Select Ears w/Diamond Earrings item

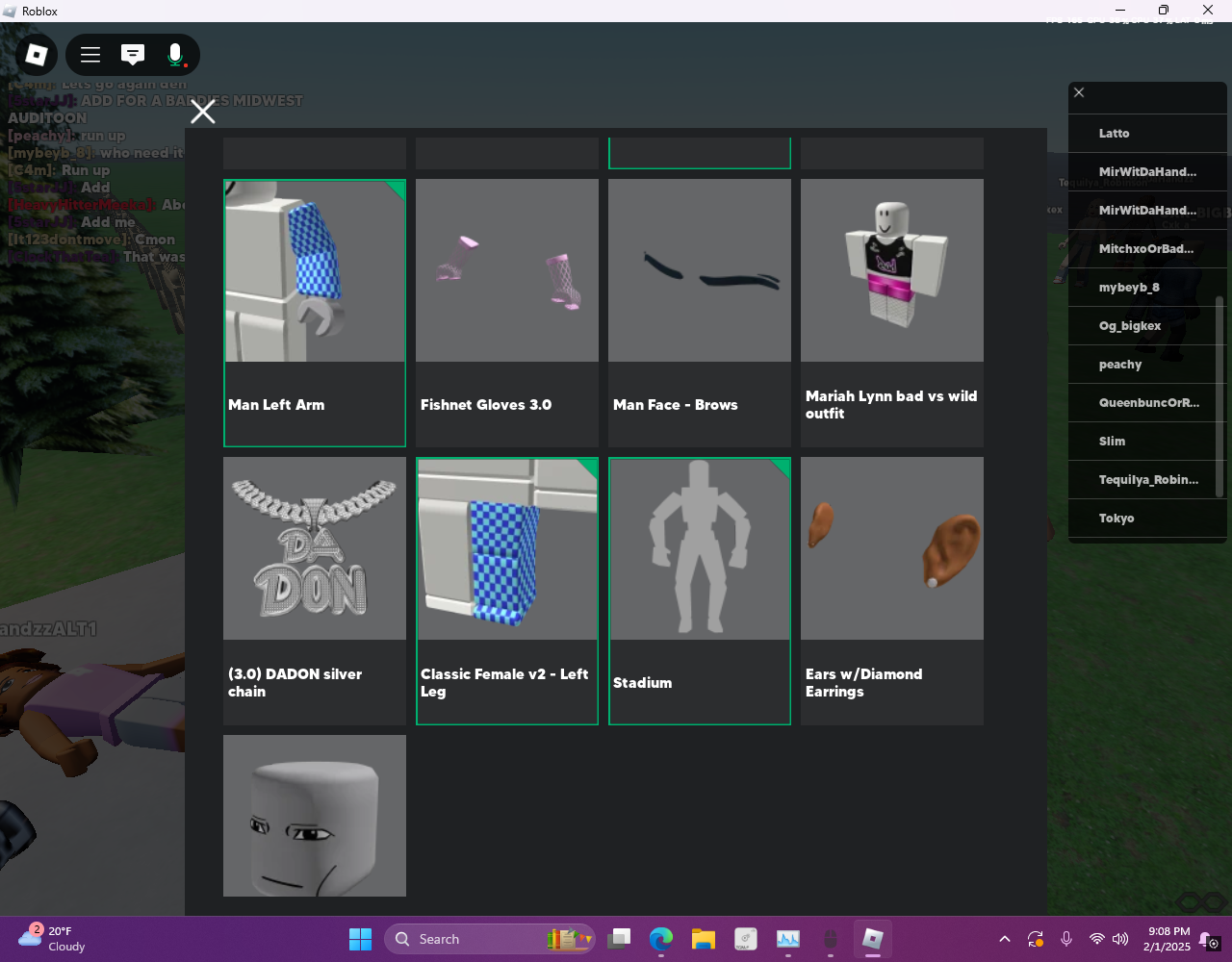tap(892, 591)
